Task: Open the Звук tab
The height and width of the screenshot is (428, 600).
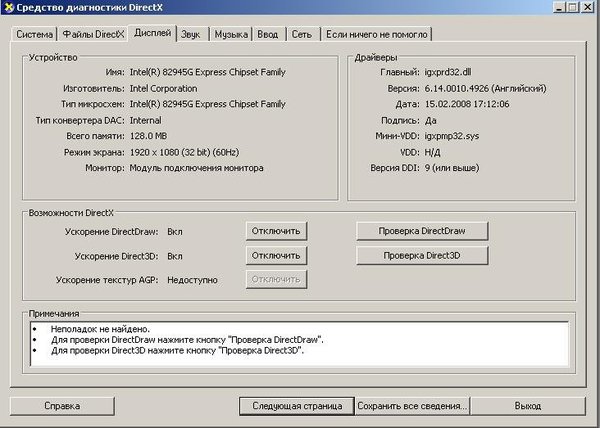Action: [x=191, y=34]
